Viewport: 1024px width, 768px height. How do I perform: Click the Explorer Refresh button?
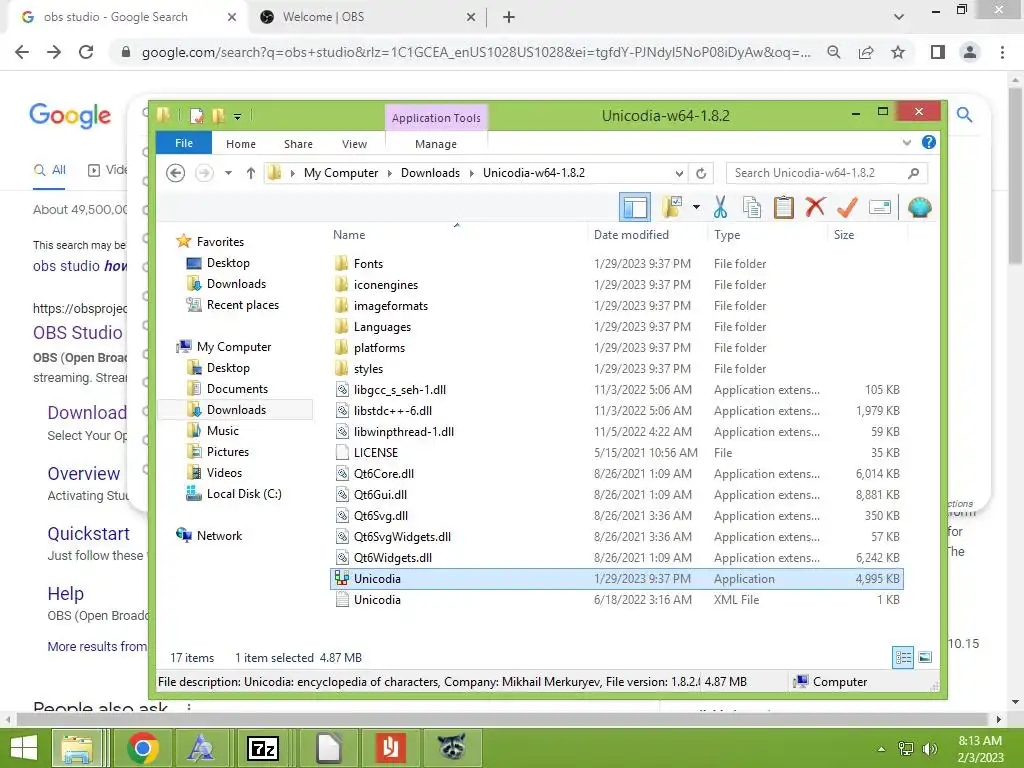point(701,173)
